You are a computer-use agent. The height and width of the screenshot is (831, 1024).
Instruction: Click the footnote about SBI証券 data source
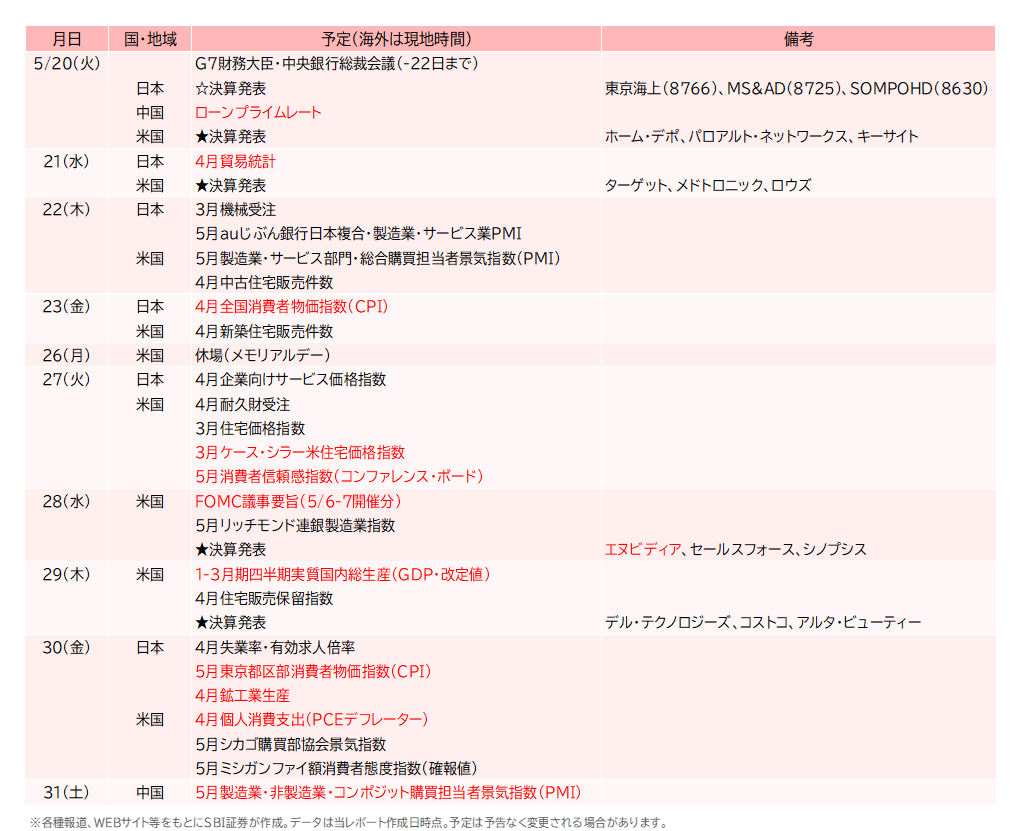pos(349,823)
